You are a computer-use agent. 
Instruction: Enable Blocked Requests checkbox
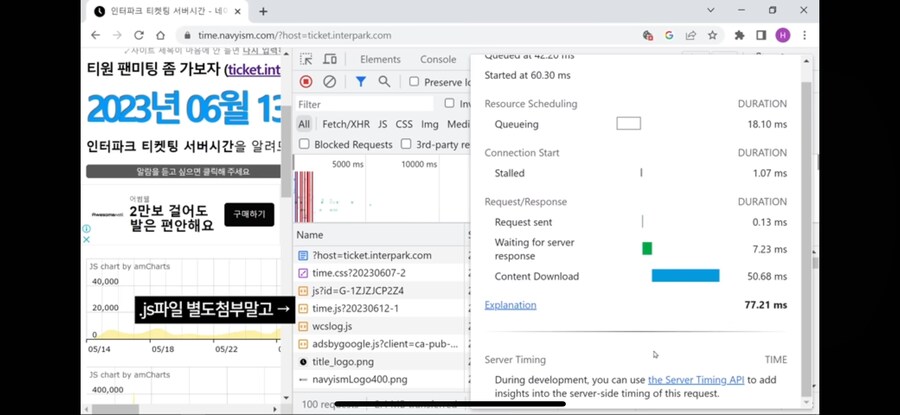[x=304, y=144]
